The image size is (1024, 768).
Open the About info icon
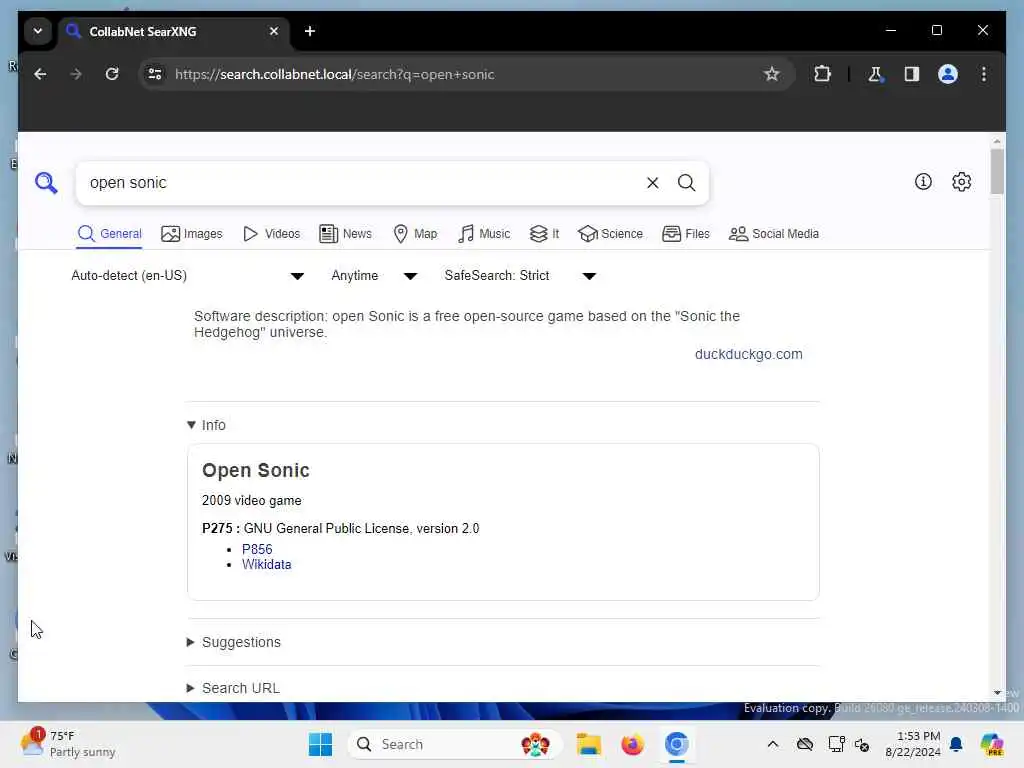click(x=923, y=182)
